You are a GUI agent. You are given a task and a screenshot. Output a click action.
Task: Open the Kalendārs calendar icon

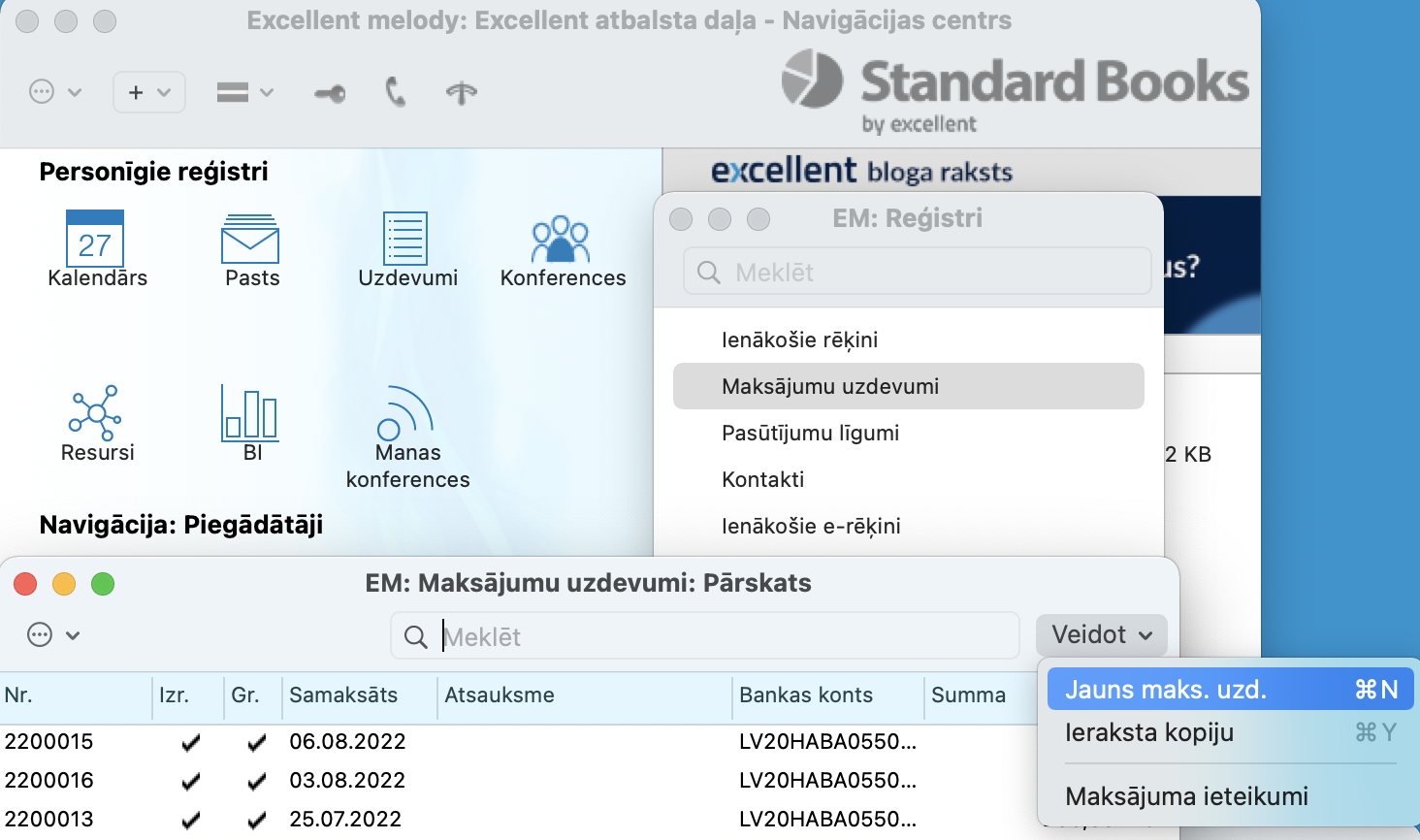click(95, 239)
